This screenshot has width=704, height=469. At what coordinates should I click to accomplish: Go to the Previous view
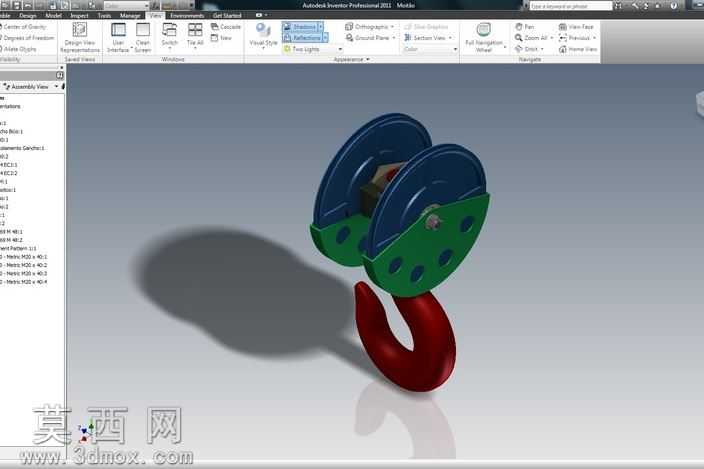pos(574,38)
